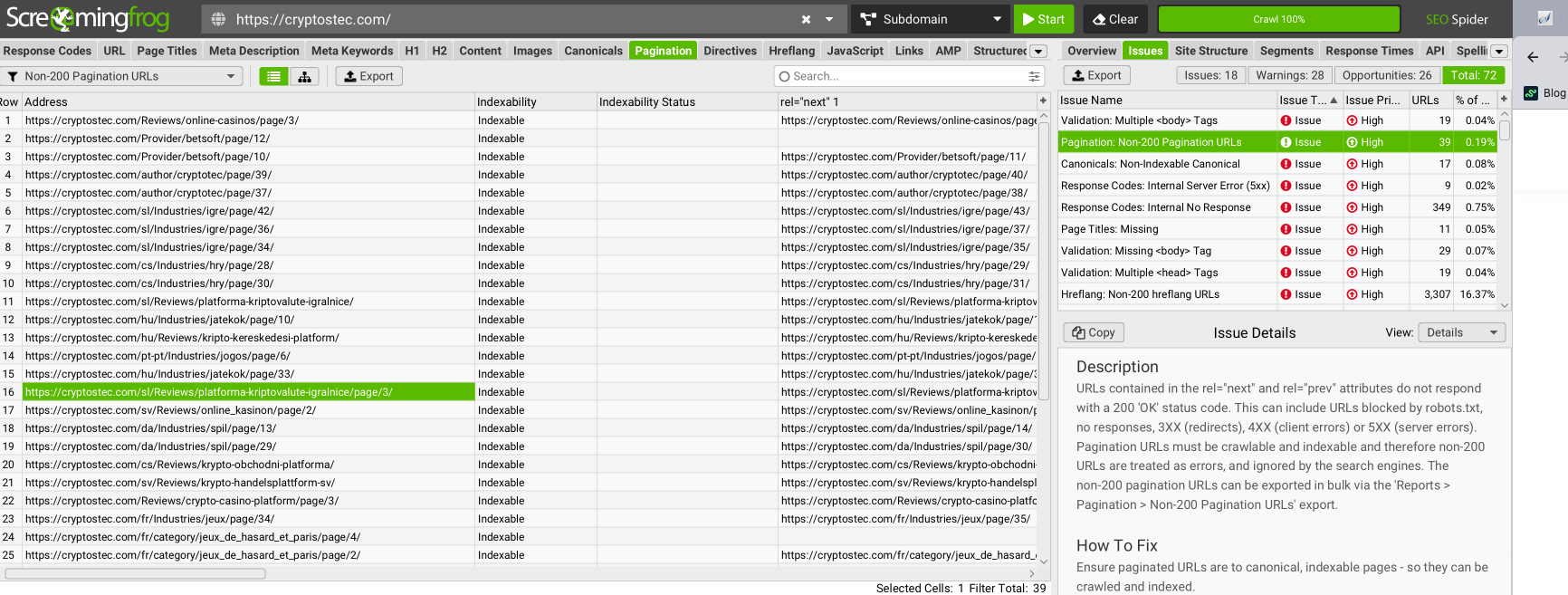Open search filter options icon
1568x595 pixels.
(x=1034, y=76)
